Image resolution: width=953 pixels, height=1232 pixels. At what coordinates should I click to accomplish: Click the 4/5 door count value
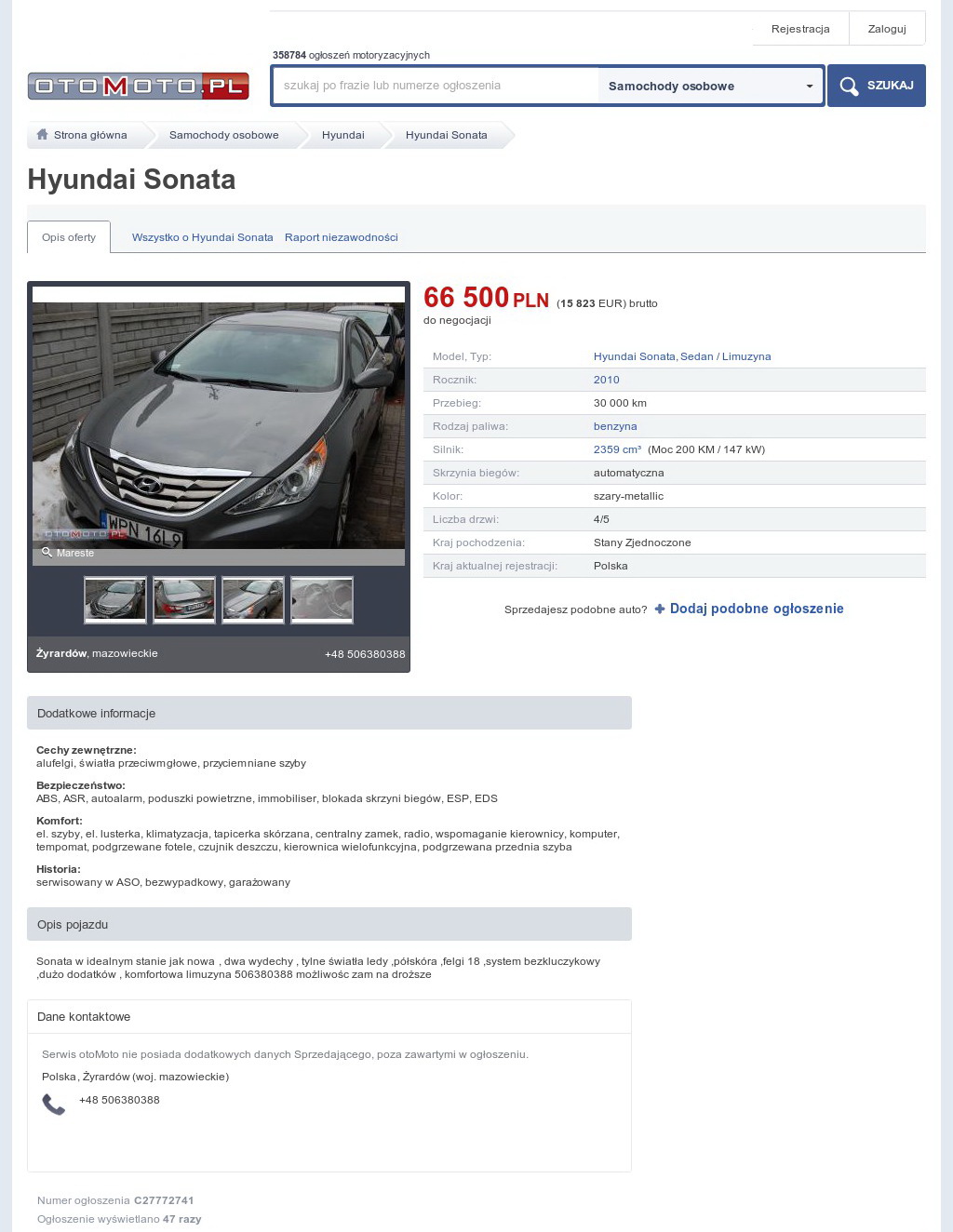click(601, 519)
